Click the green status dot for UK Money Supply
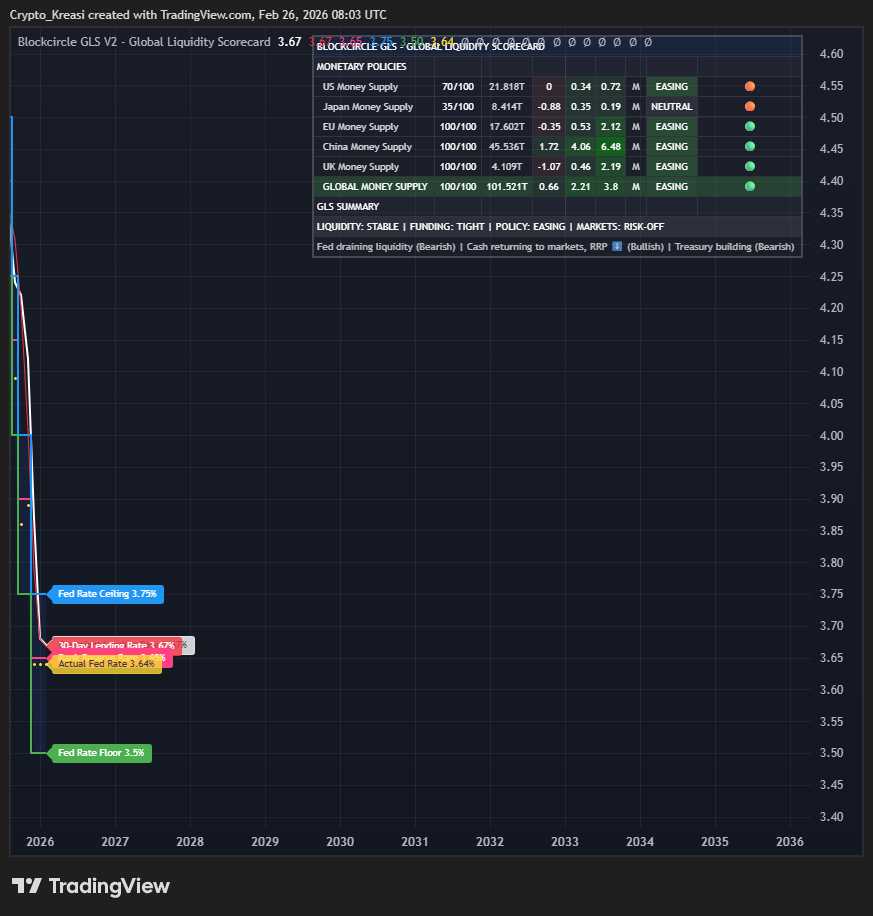The height and width of the screenshot is (916, 873). click(750, 167)
